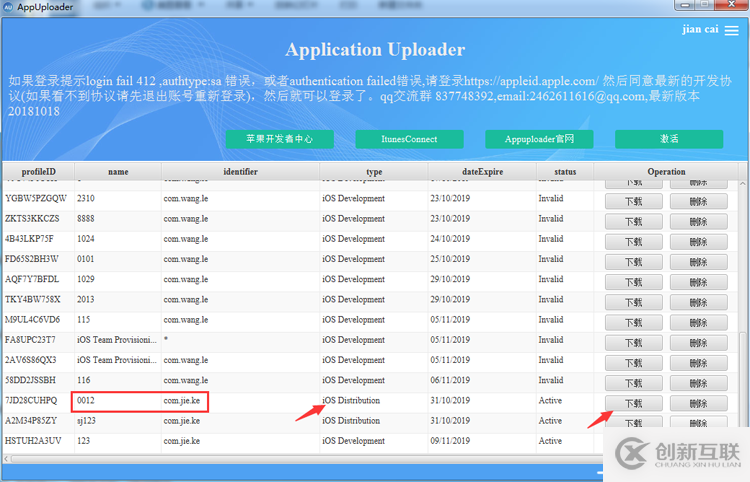Delete profile FD65S2BH3W with 删除

click(x=698, y=262)
